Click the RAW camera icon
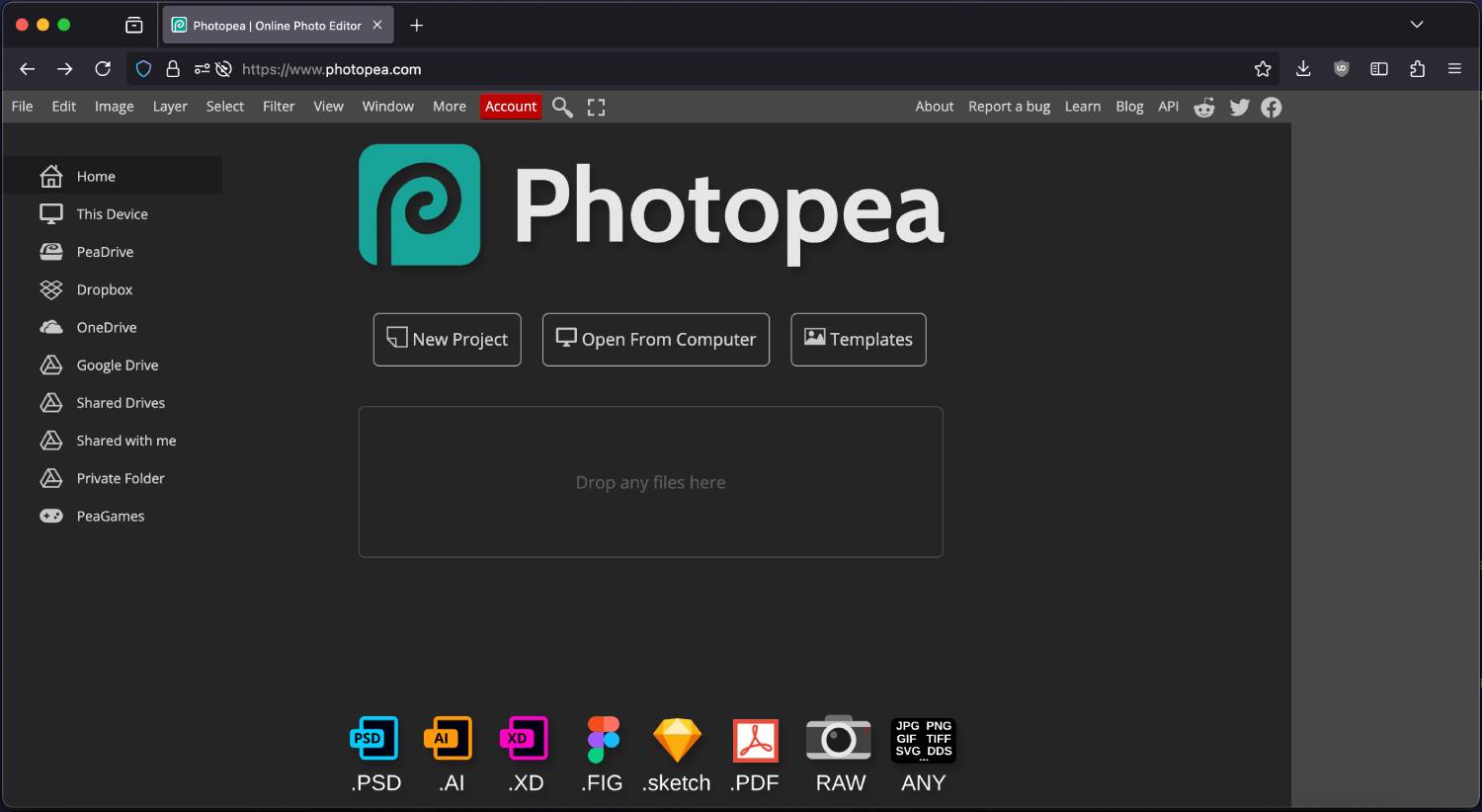The height and width of the screenshot is (812, 1482). 839,738
